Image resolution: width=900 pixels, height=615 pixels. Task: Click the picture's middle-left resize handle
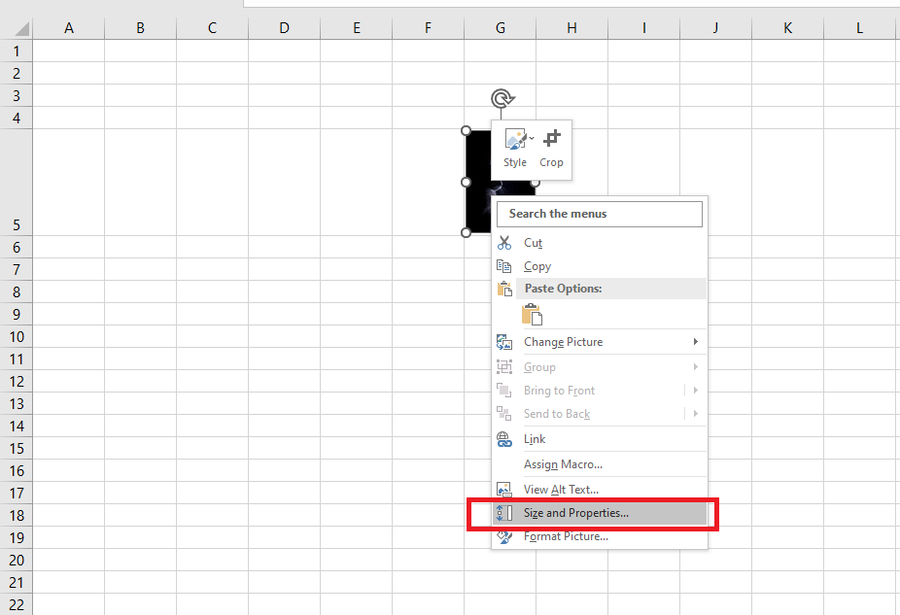point(466,182)
